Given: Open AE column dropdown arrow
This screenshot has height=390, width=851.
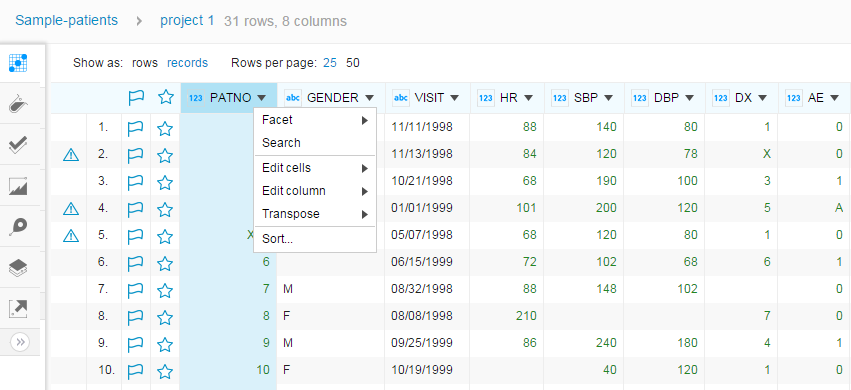Looking at the screenshot, I should [835, 98].
